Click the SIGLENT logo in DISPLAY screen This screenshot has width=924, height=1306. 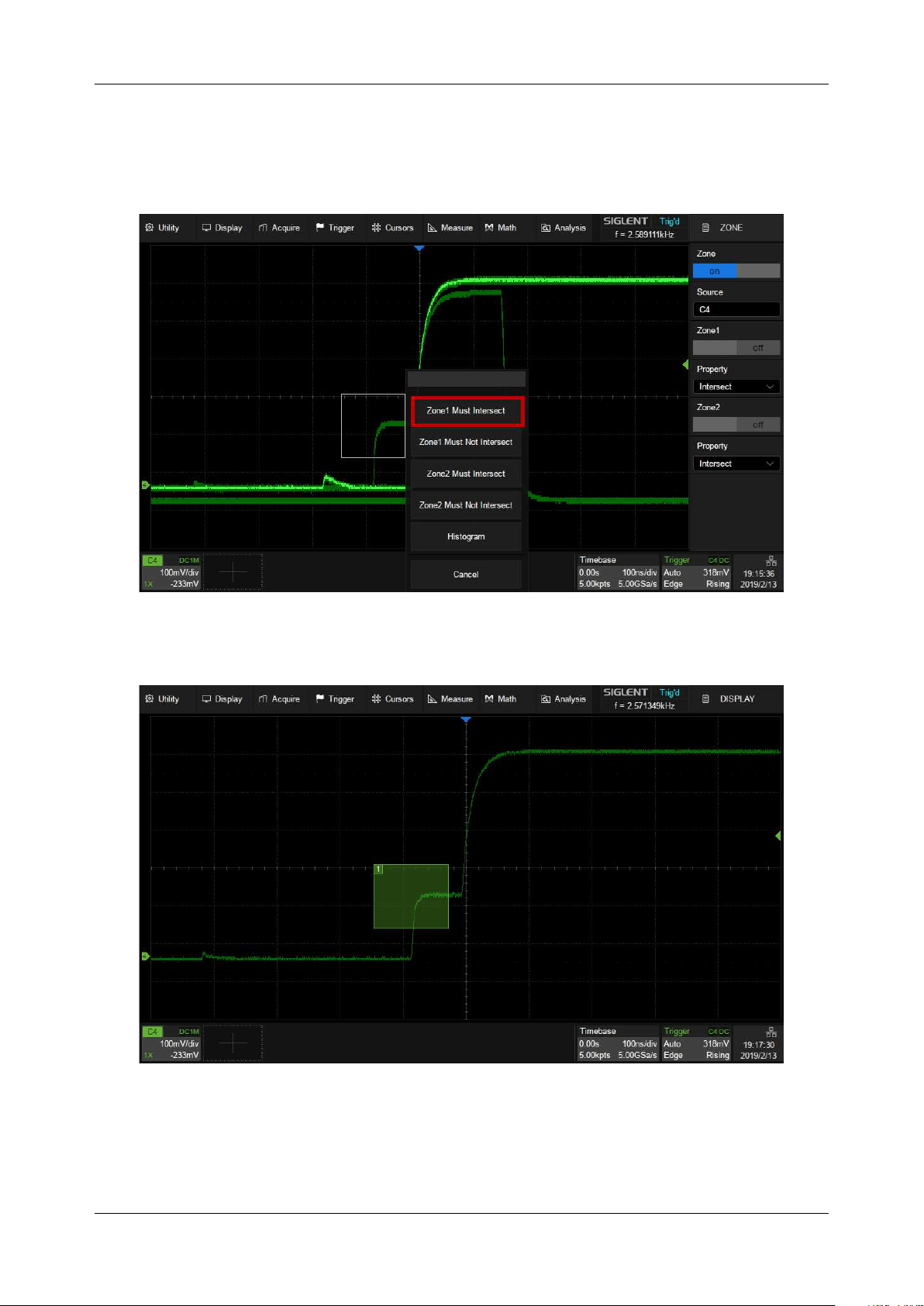click(626, 692)
